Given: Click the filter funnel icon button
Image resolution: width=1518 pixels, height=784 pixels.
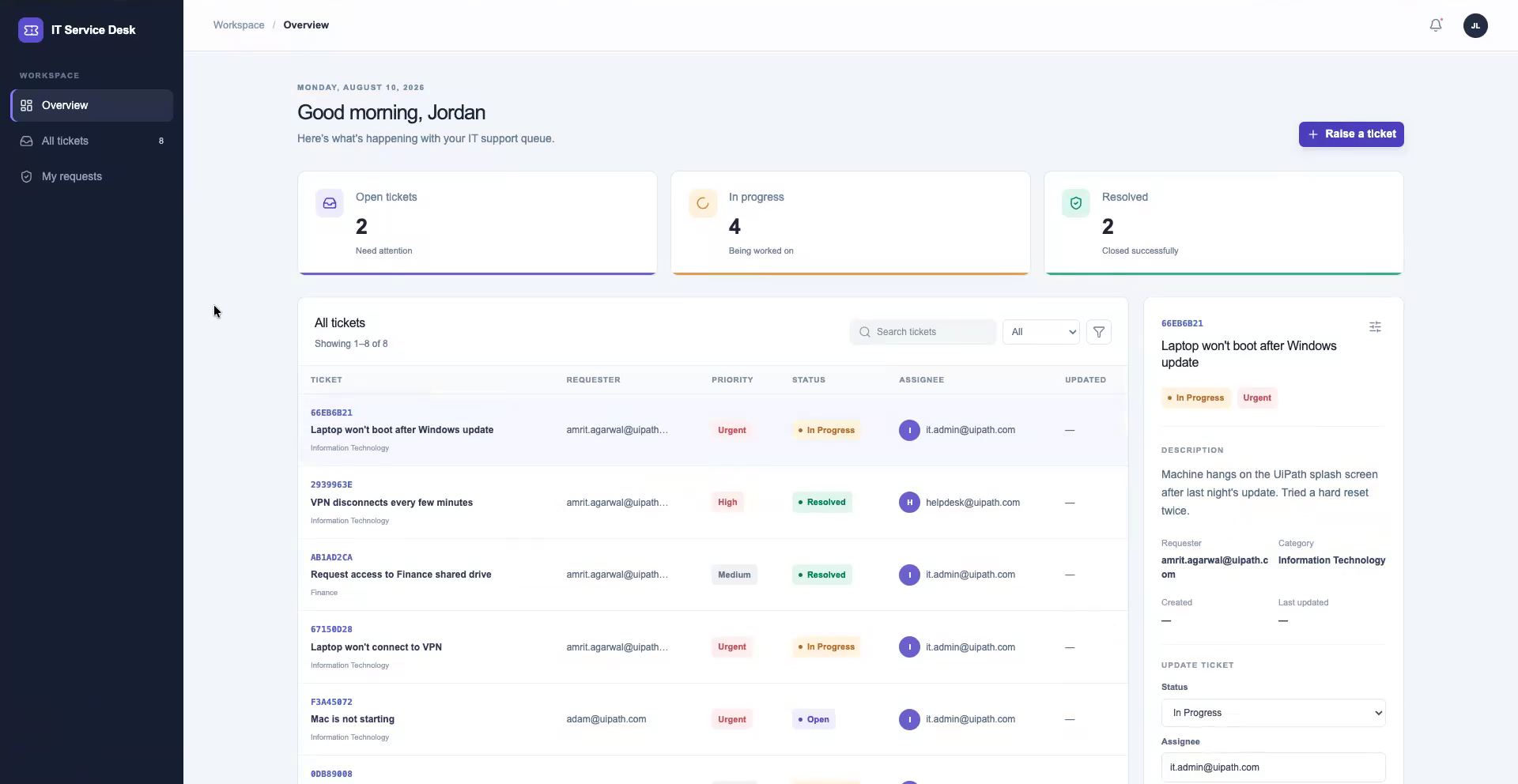Looking at the screenshot, I should tap(1099, 332).
